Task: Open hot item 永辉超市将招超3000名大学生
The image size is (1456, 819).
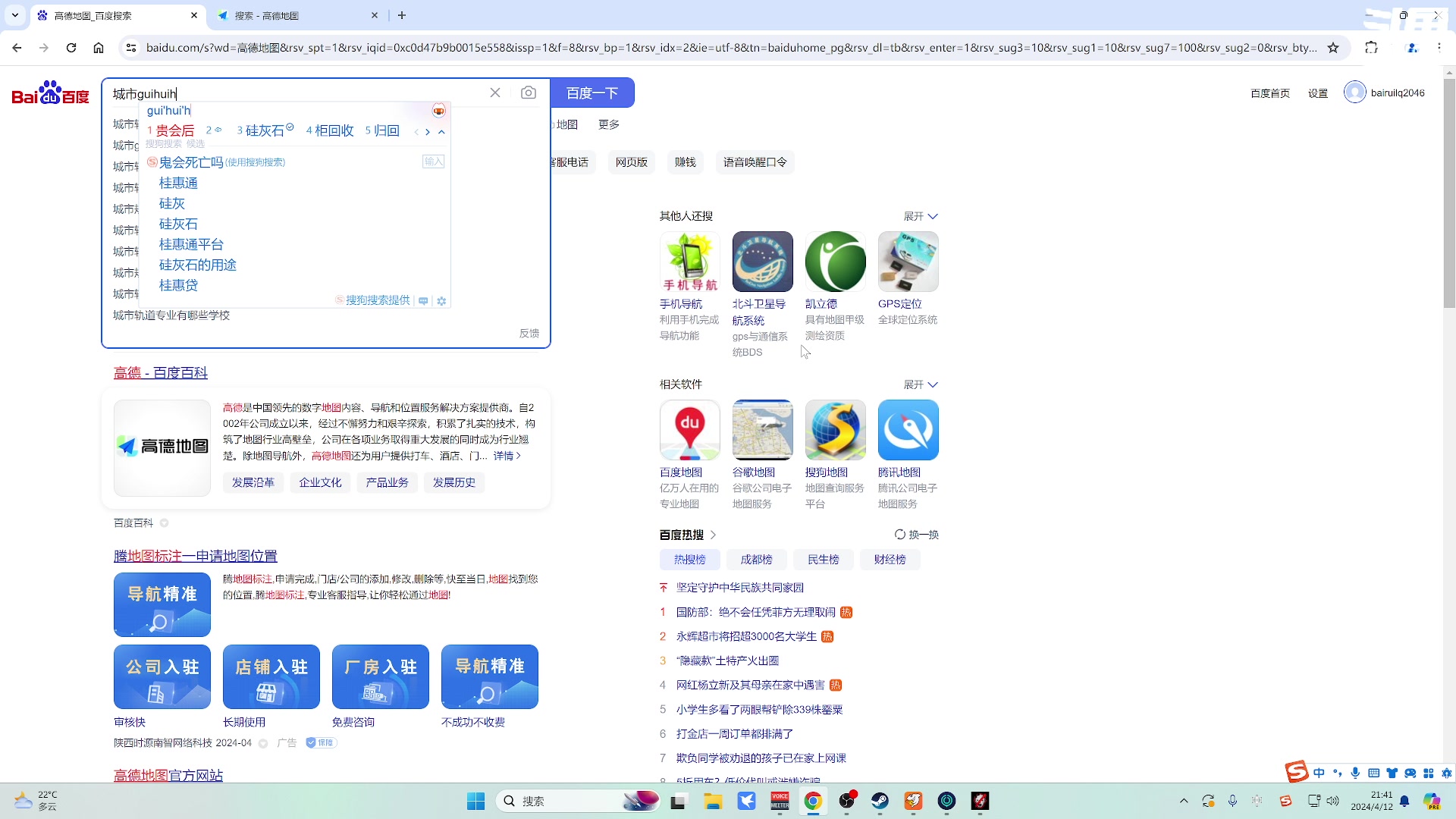Action: [746, 636]
